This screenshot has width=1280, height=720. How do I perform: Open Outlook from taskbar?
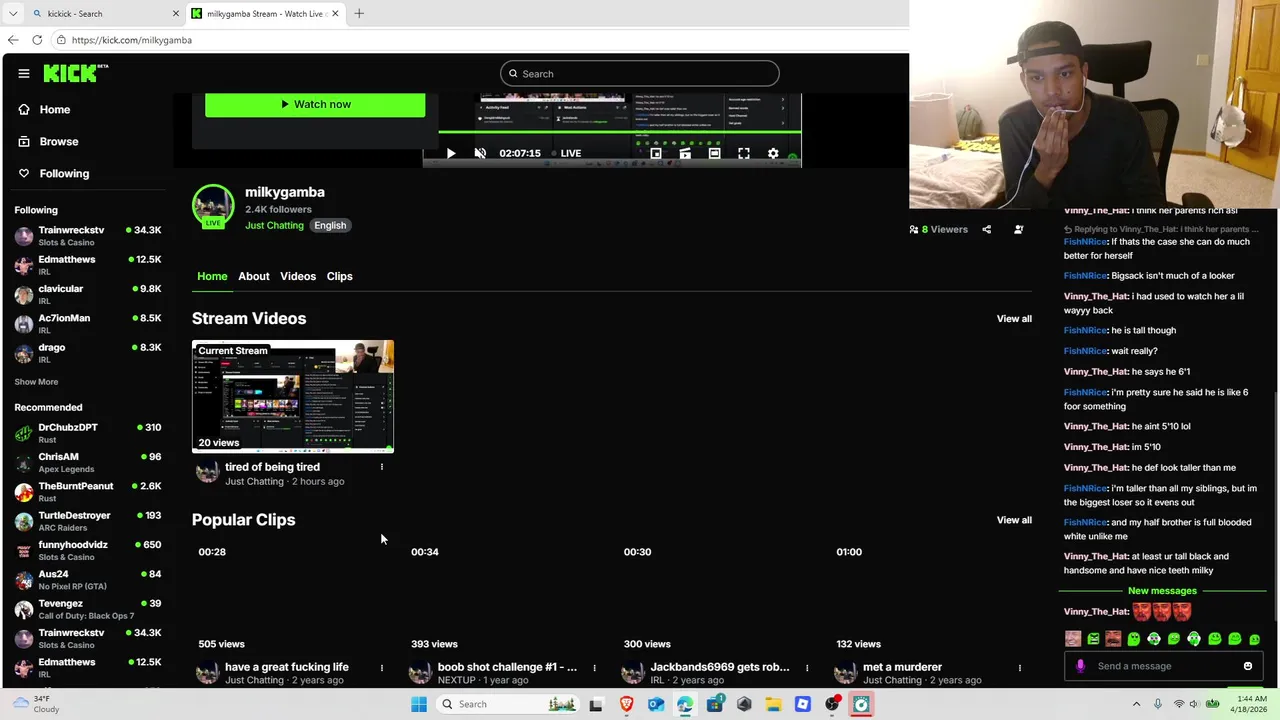[655, 704]
